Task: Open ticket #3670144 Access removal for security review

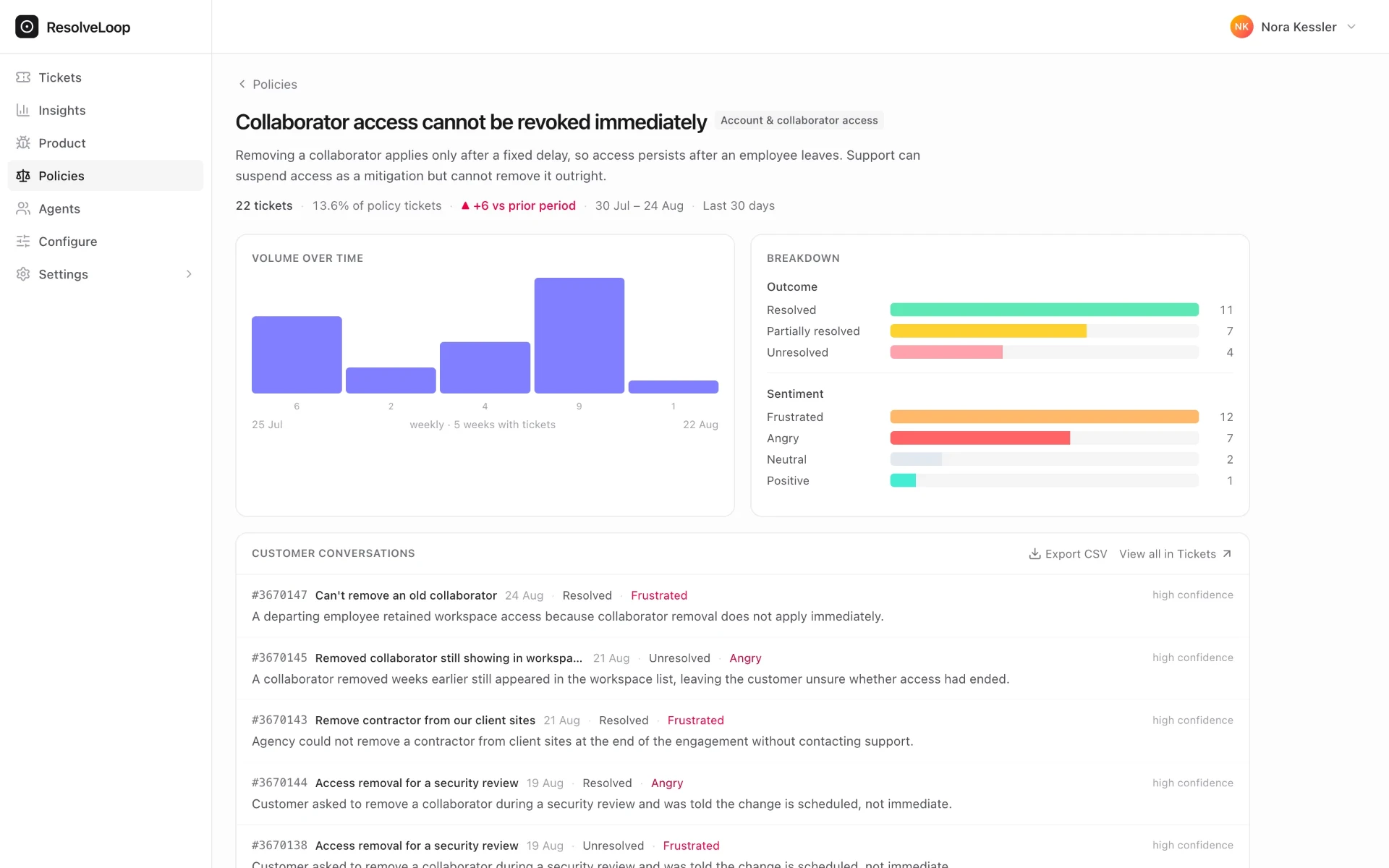Action: (x=417, y=783)
